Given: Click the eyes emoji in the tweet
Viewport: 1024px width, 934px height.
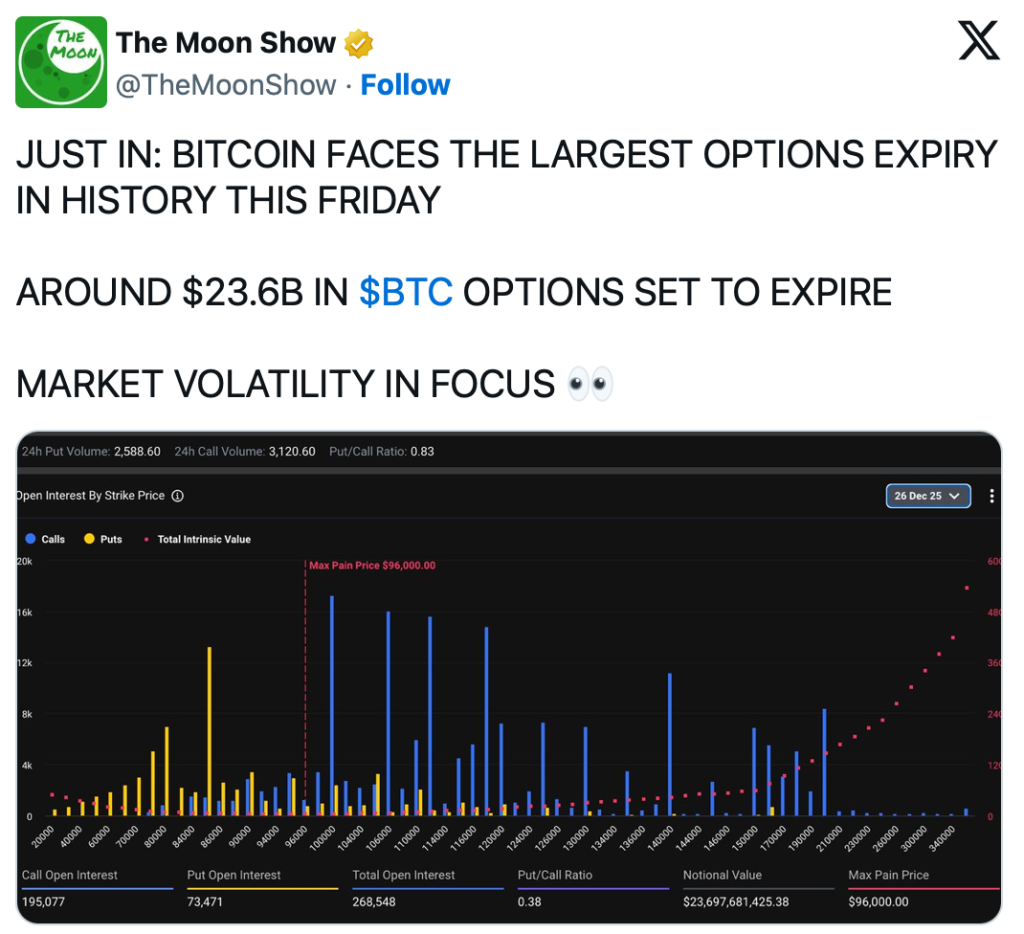Looking at the screenshot, I should coord(590,384).
